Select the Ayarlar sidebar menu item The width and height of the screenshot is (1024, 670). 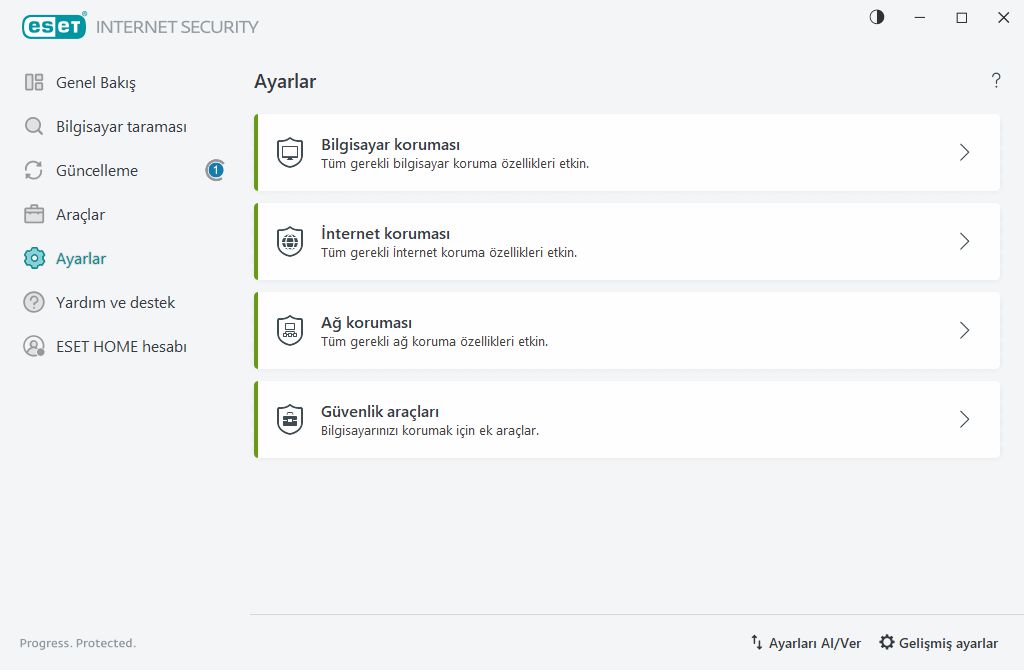point(80,258)
